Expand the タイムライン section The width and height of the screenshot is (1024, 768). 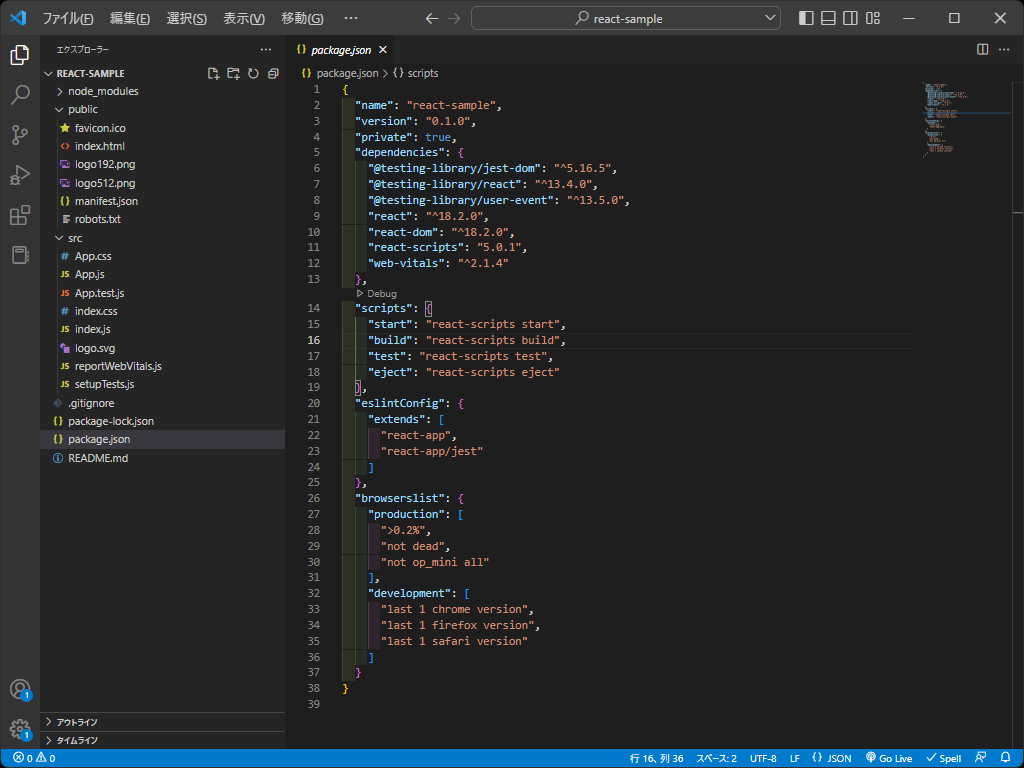click(x=162, y=740)
